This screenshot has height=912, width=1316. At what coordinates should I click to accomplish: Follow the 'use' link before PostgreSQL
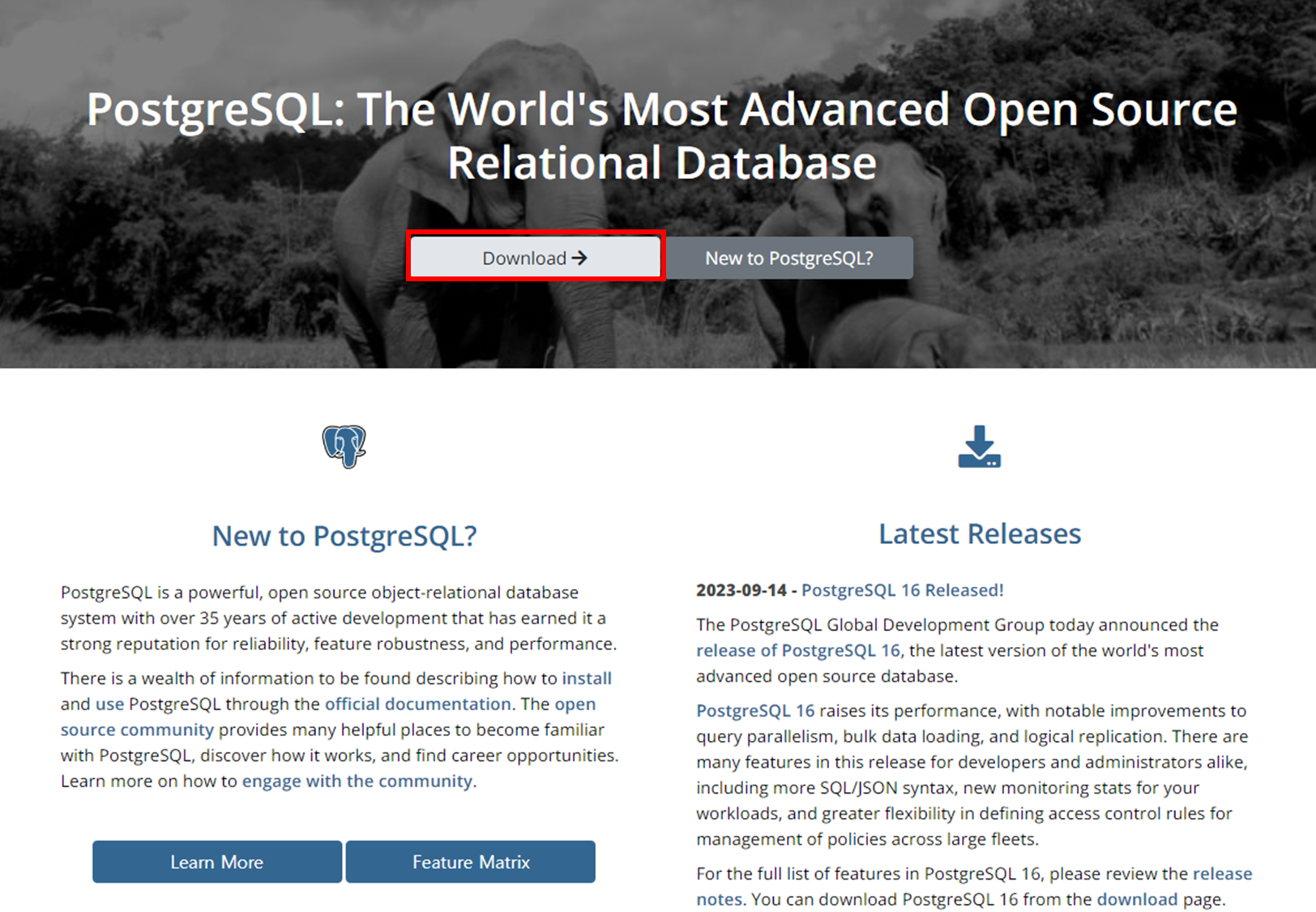click(x=109, y=704)
